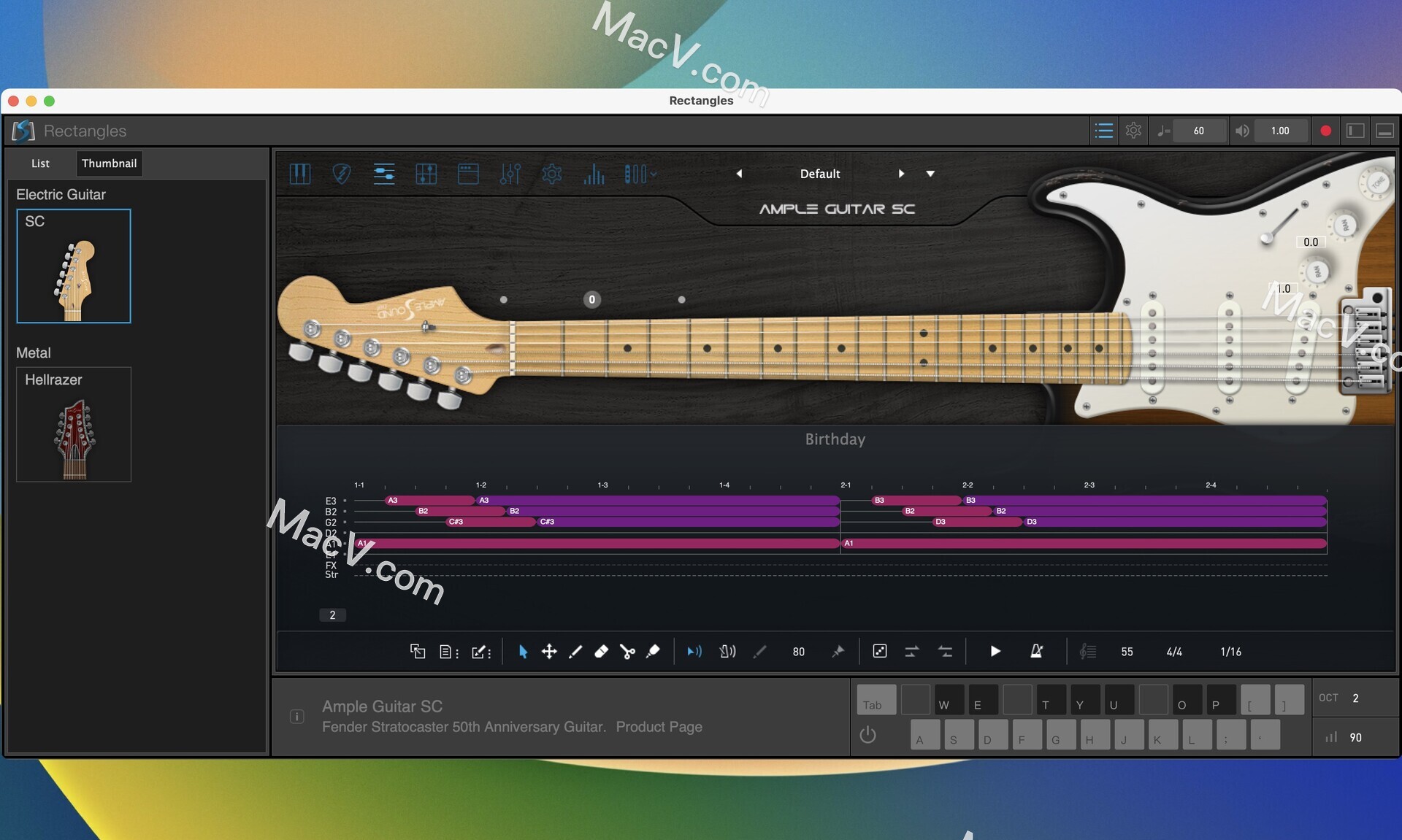Image resolution: width=1402 pixels, height=840 pixels.
Task: Open the EQ faders panel
Action: point(510,174)
